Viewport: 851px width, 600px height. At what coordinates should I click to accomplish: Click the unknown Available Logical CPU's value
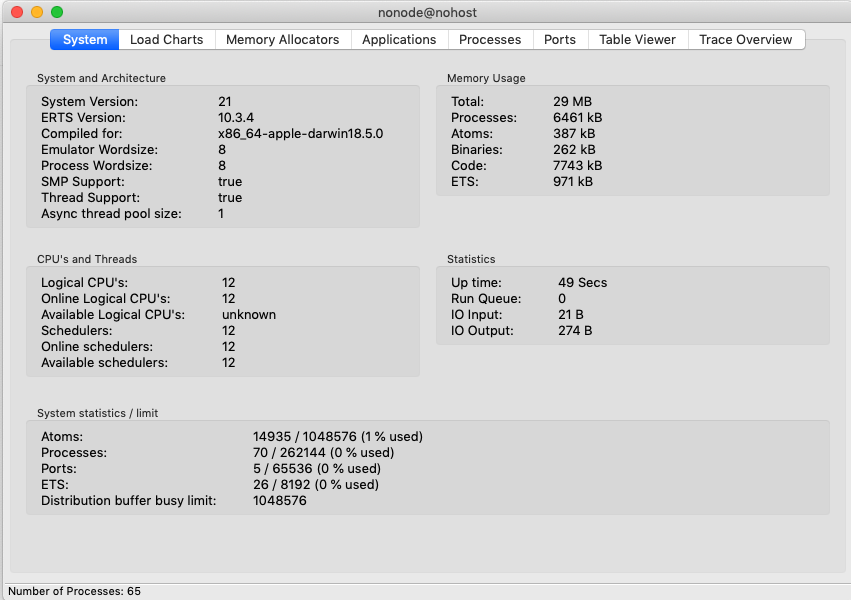coord(249,315)
